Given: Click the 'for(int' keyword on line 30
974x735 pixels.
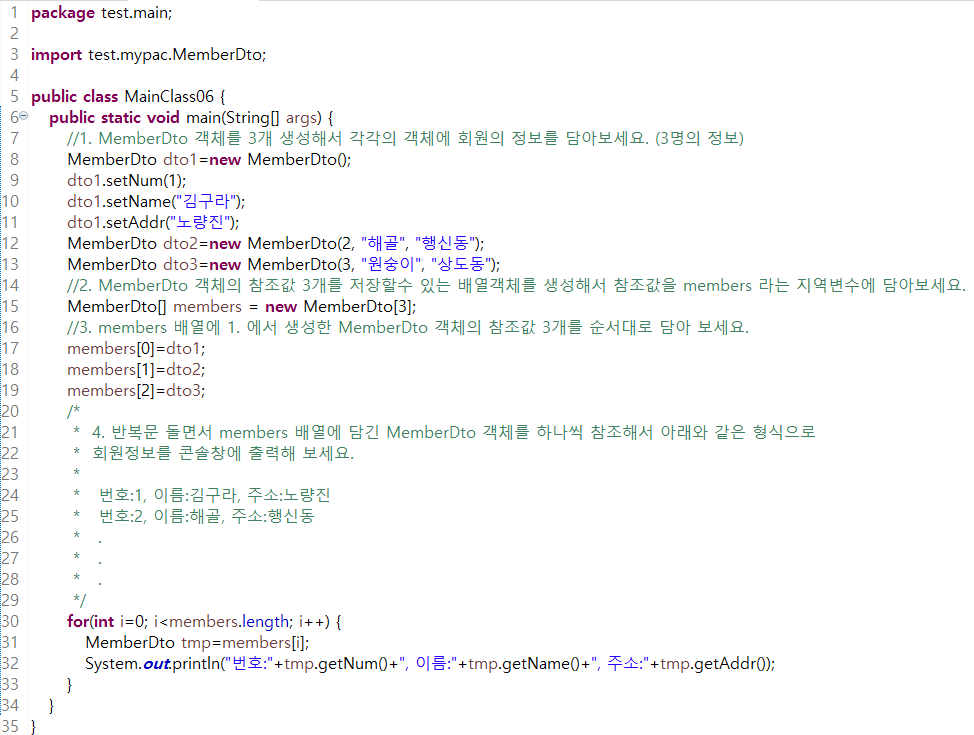Looking at the screenshot, I should (91, 621).
